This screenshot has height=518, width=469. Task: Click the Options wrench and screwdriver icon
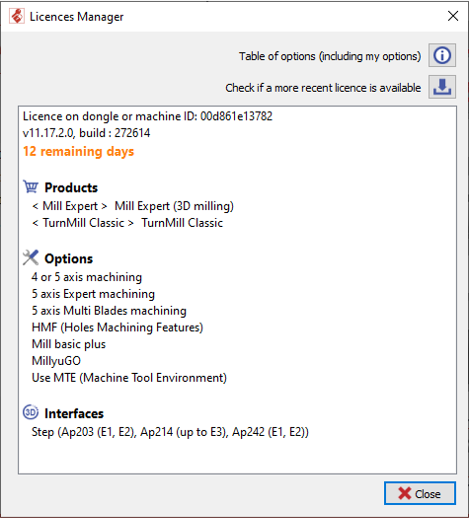click(31, 258)
